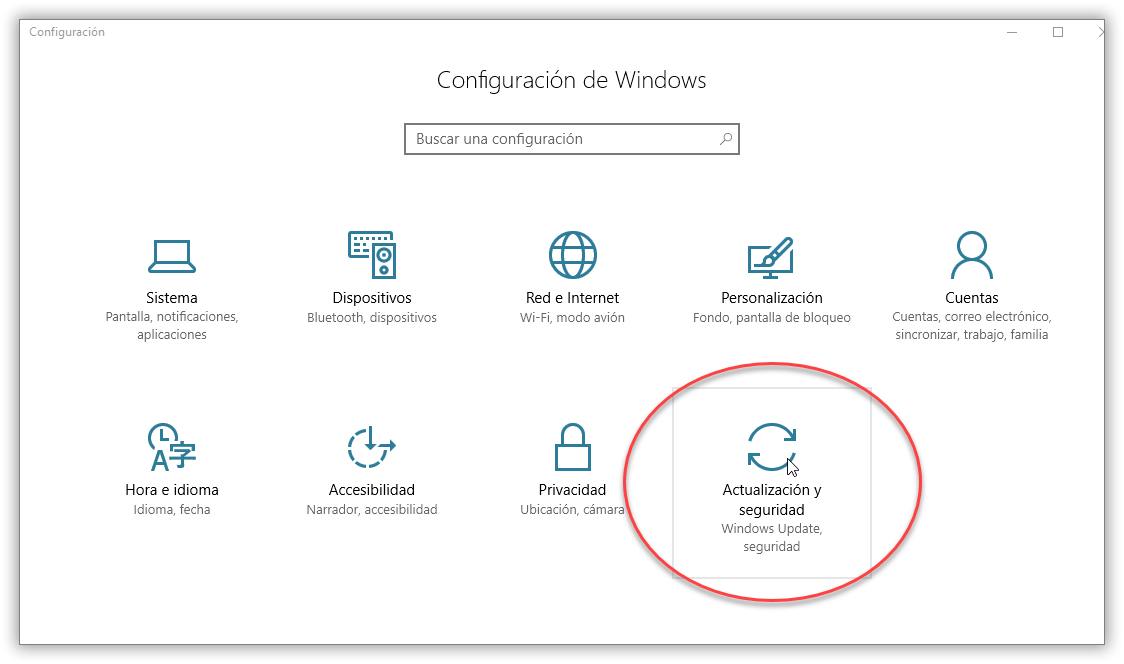This screenshot has height=664, width=1124.
Task: Select the Hora e idioma label
Action: click(172, 490)
